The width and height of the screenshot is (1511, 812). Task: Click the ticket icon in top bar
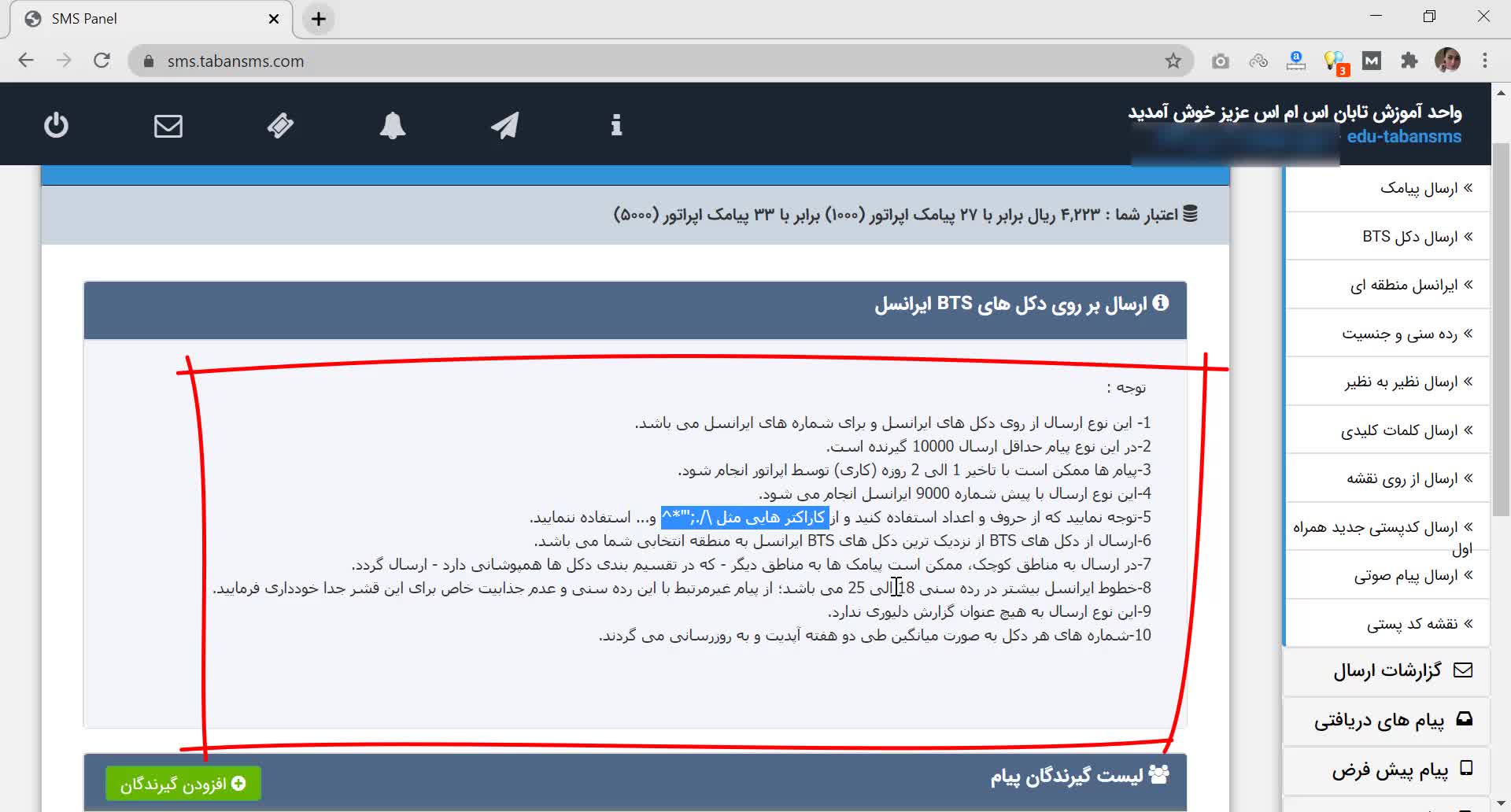pos(280,125)
